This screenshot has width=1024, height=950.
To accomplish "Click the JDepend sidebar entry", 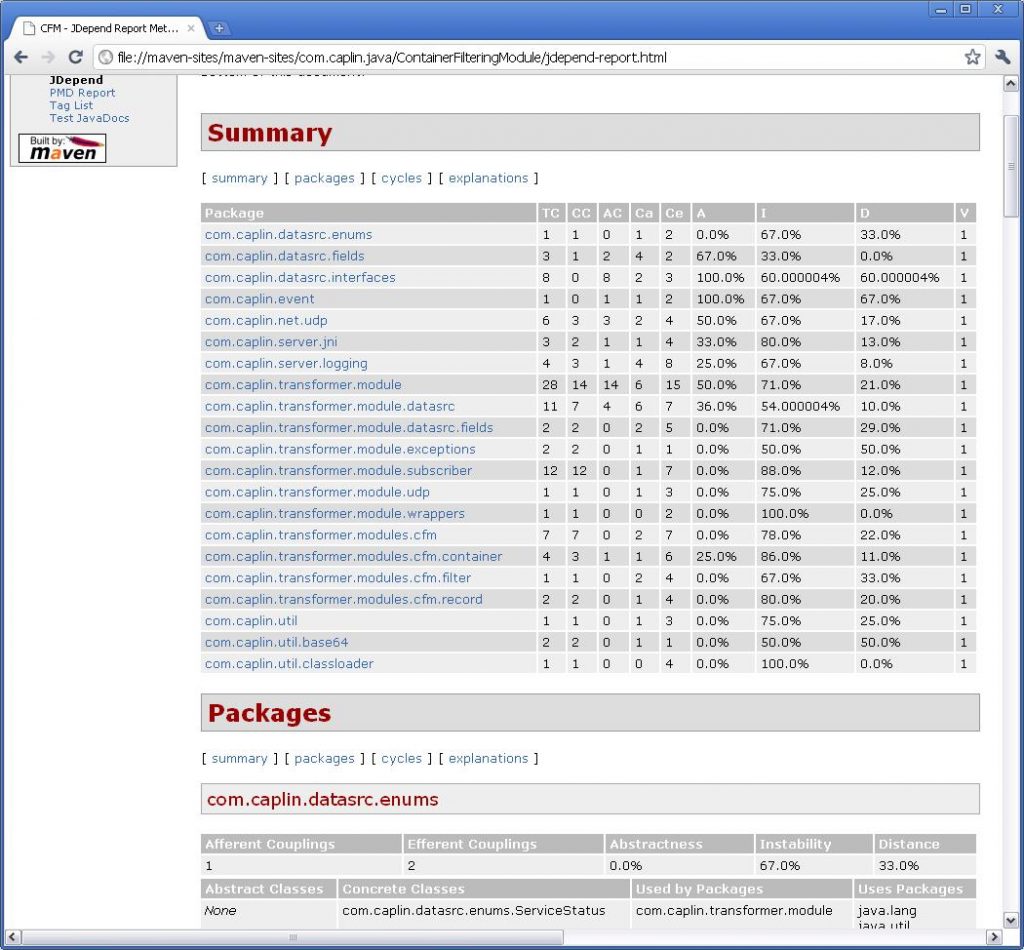I will pos(76,80).
